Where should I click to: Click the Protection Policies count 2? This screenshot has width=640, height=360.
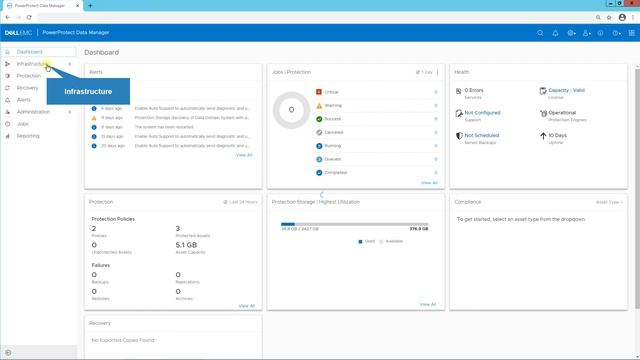coord(94,229)
